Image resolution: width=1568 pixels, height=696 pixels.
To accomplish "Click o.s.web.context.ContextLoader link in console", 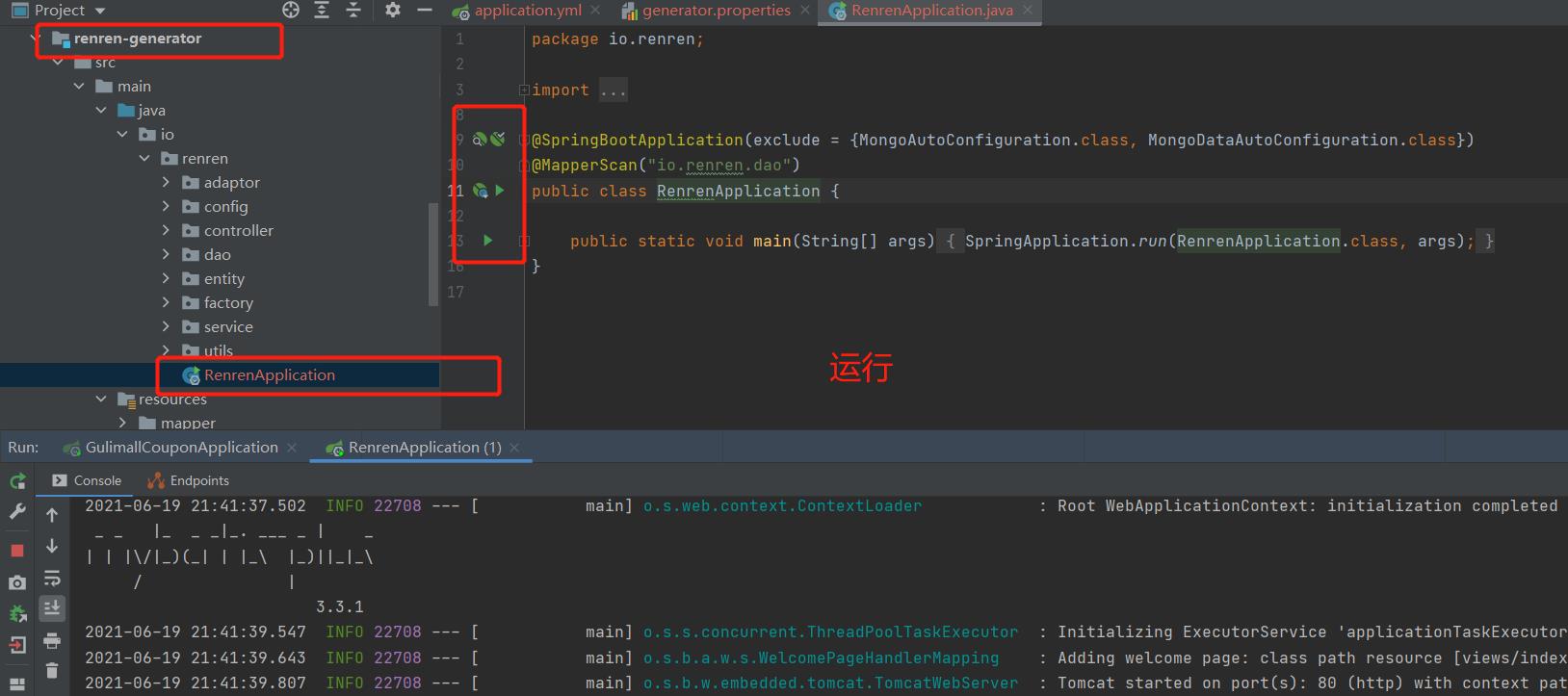I will [782, 505].
